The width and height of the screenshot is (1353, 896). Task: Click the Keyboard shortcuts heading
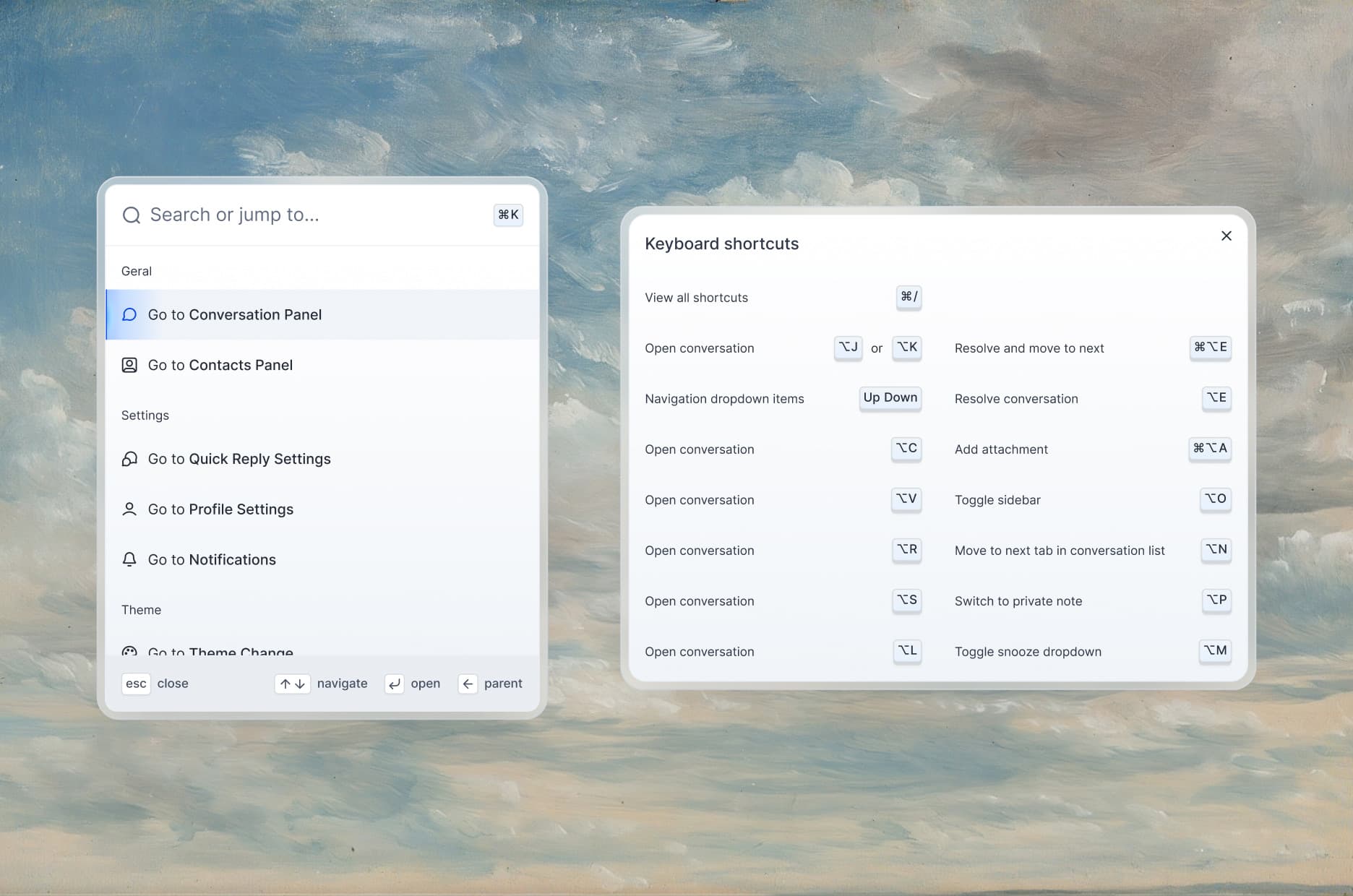click(721, 244)
